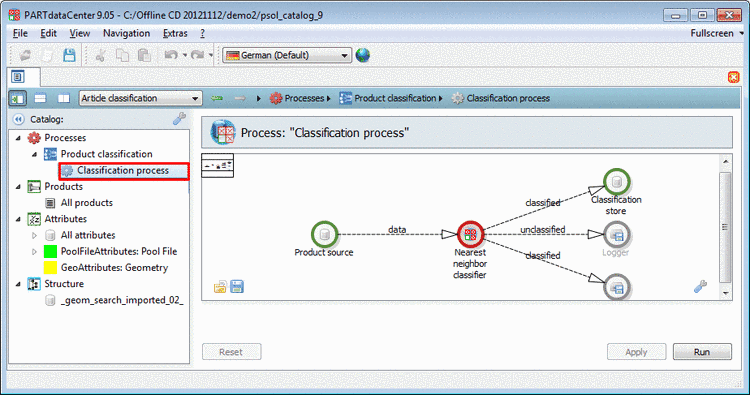The height and width of the screenshot is (395, 750).
Task: Toggle the left-panel layout view button
Action: pos(18,99)
